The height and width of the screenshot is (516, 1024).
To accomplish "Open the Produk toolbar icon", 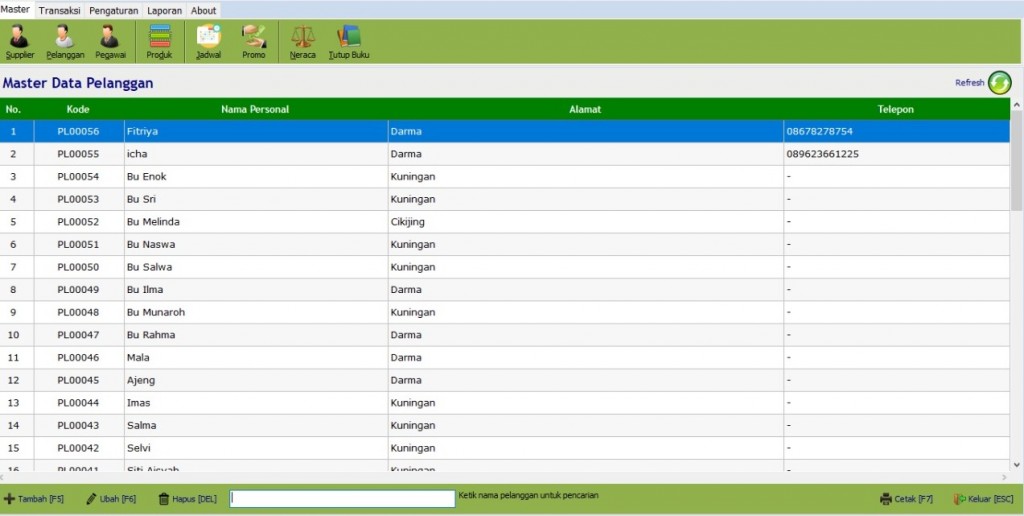I will (x=159, y=42).
